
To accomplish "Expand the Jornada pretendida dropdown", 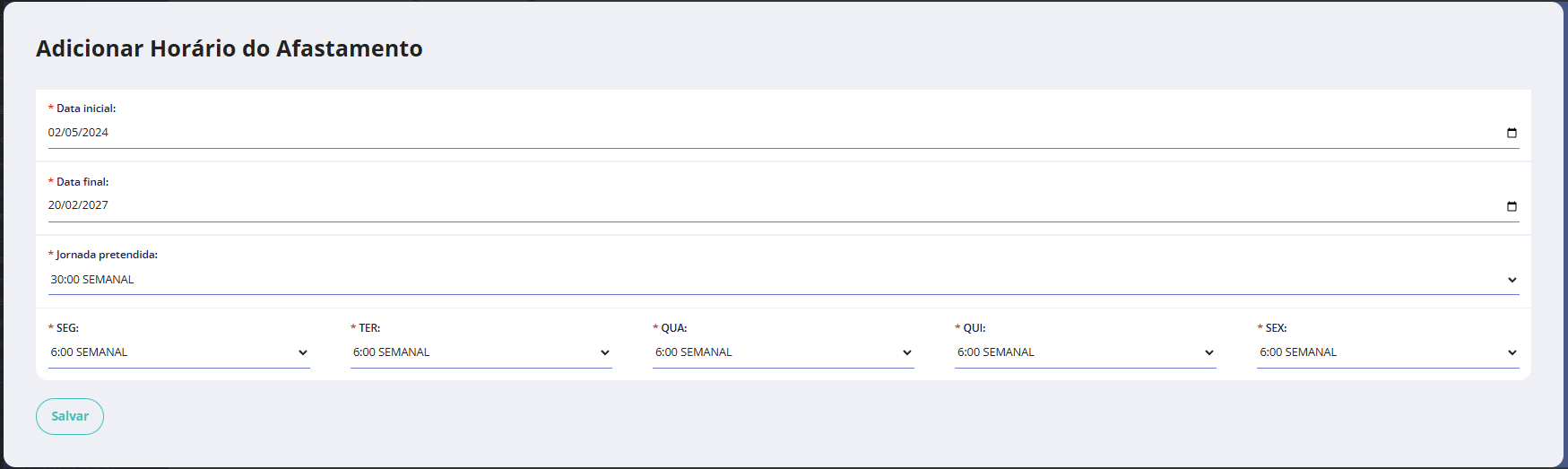I will [783, 280].
